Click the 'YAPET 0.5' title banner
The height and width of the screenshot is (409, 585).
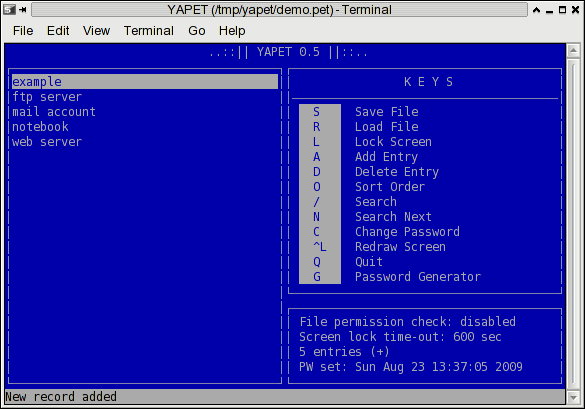tap(288, 52)
